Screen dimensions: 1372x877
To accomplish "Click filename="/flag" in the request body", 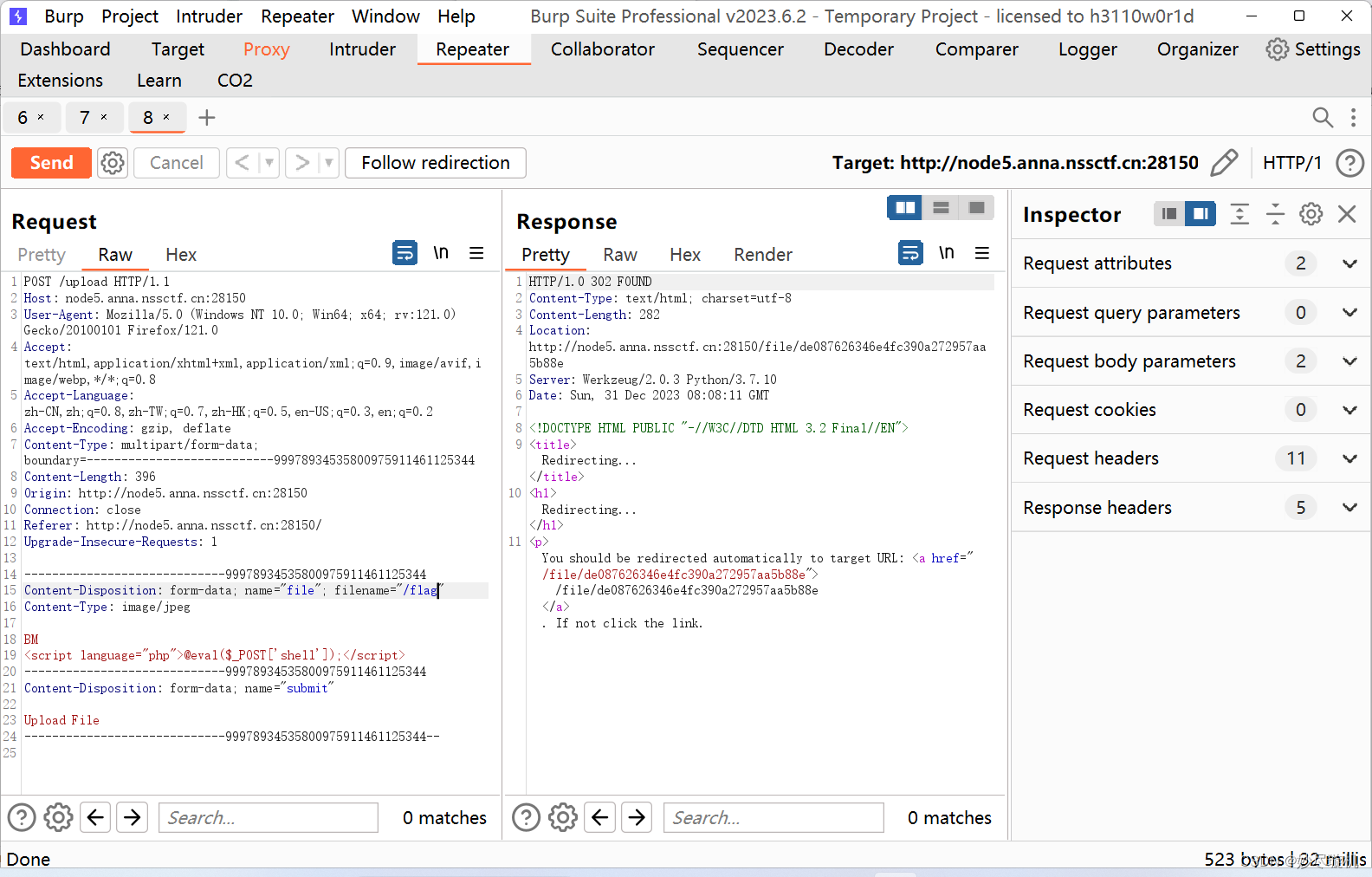I will click(x=388, y=590).
